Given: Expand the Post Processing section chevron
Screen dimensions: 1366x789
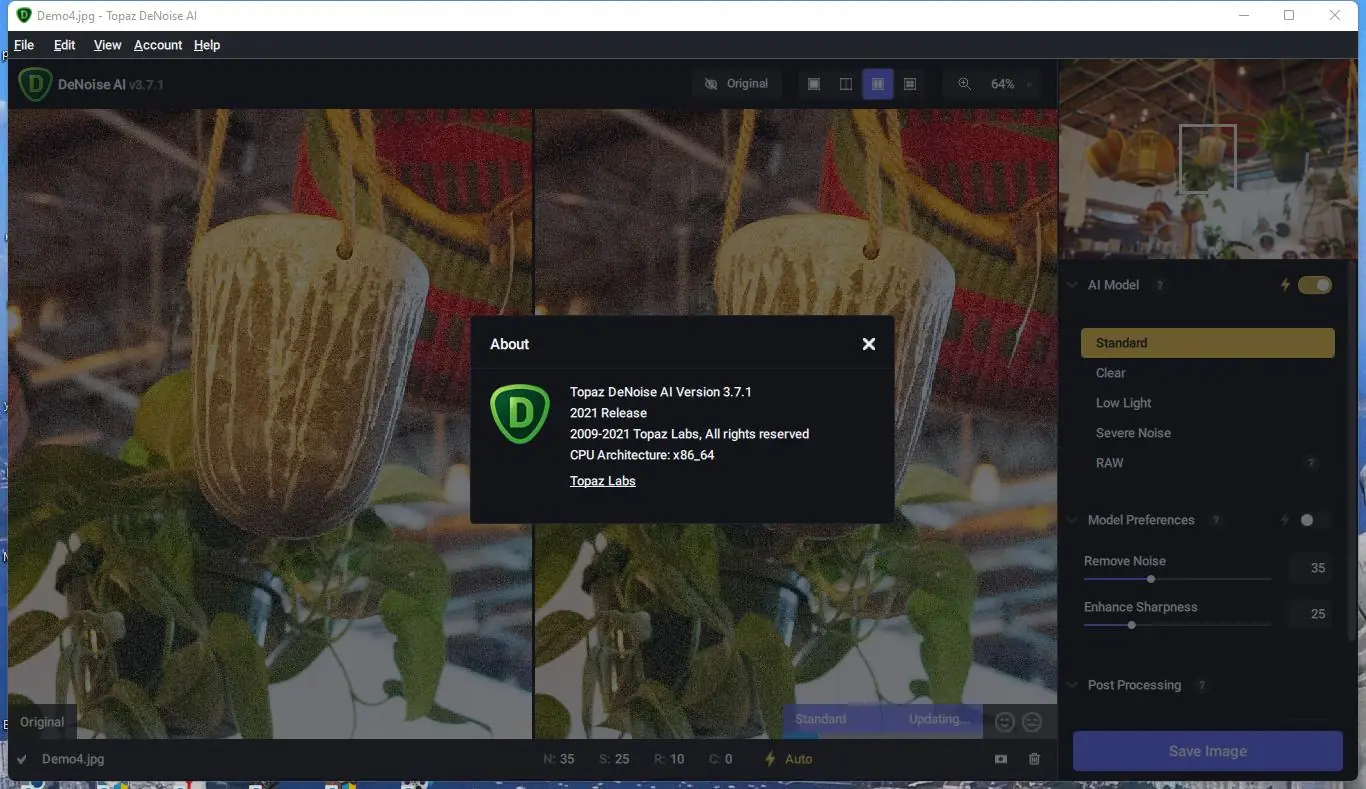Looking at the screenshot, I should [x=1073, y=685].
